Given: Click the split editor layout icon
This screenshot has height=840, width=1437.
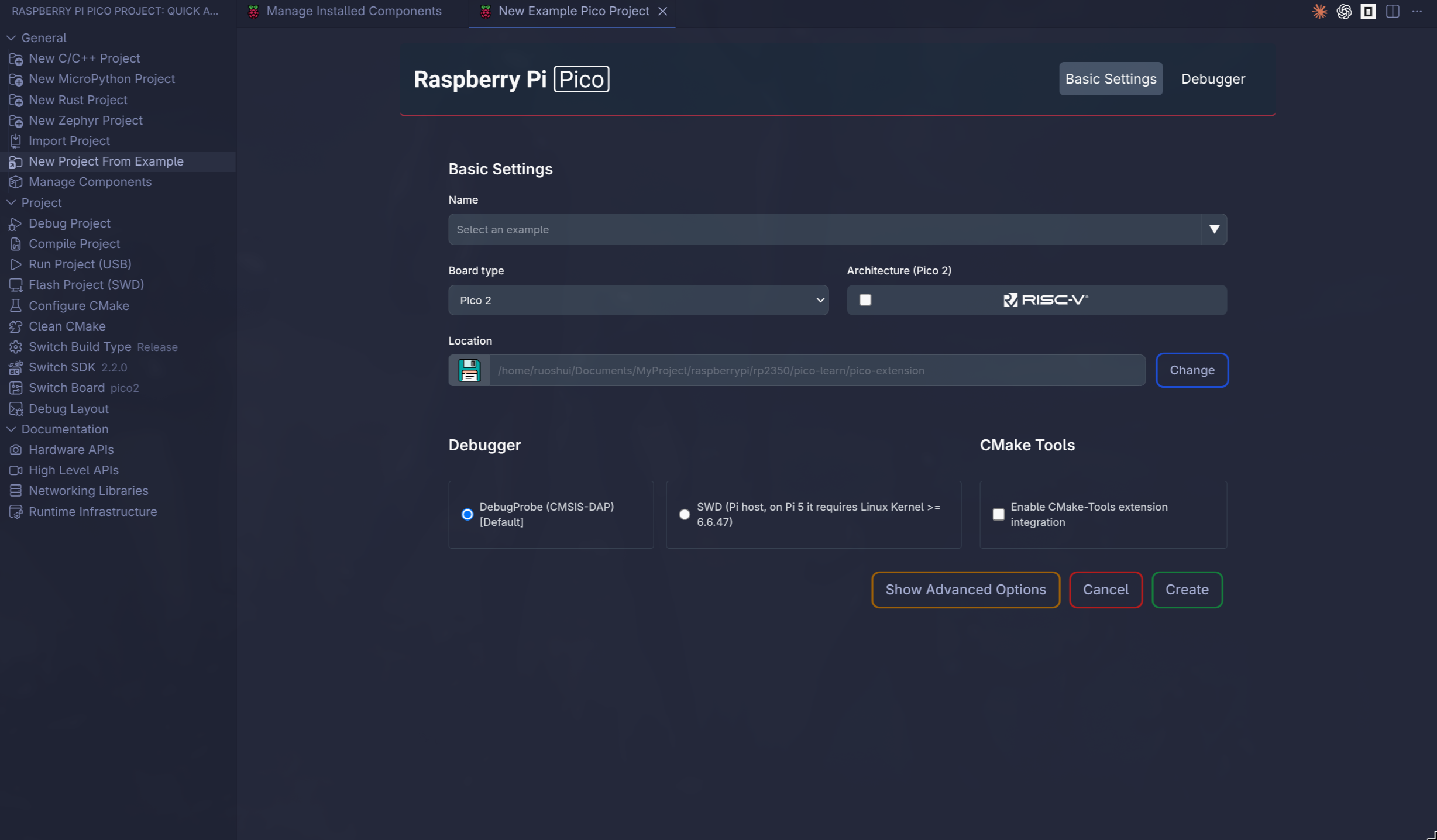Looking at the screenshot, I should [1393, 11].
